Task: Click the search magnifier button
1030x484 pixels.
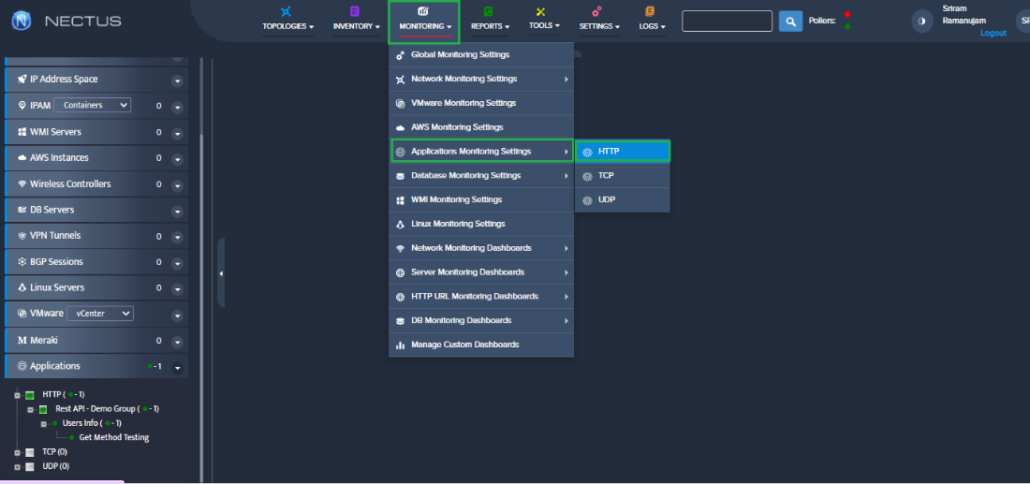Action: [x=790, y=21]
